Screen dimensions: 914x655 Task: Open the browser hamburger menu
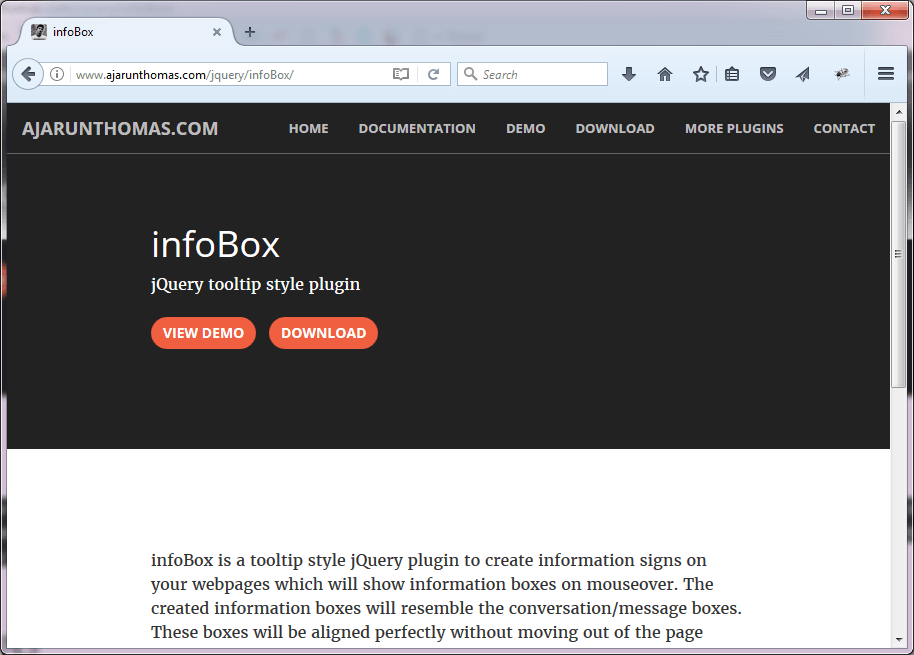[x=886, y=73]
